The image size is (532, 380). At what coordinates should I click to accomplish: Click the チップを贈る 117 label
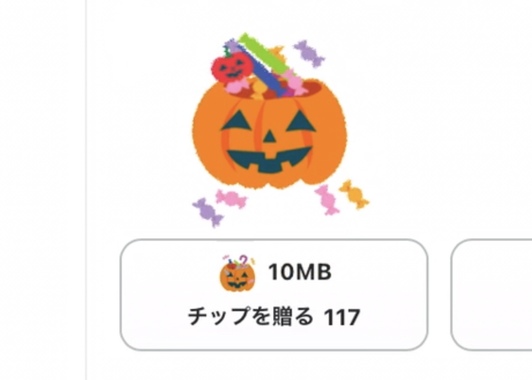(x=274, y=316)
